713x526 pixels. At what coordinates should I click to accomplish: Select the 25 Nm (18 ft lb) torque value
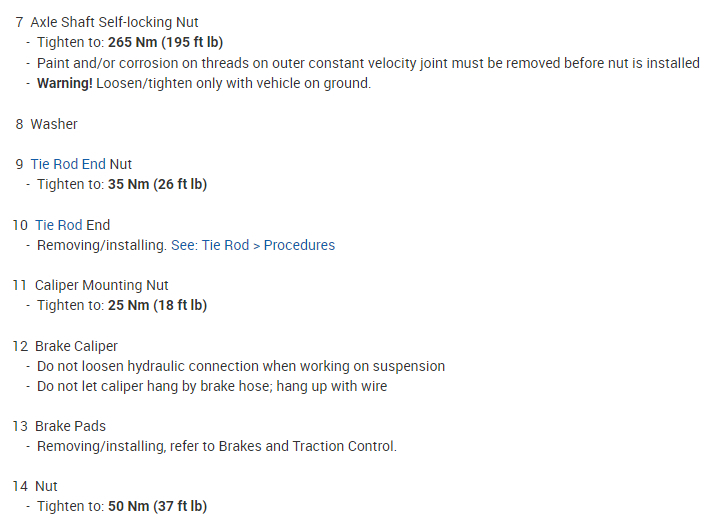(157, 305)
